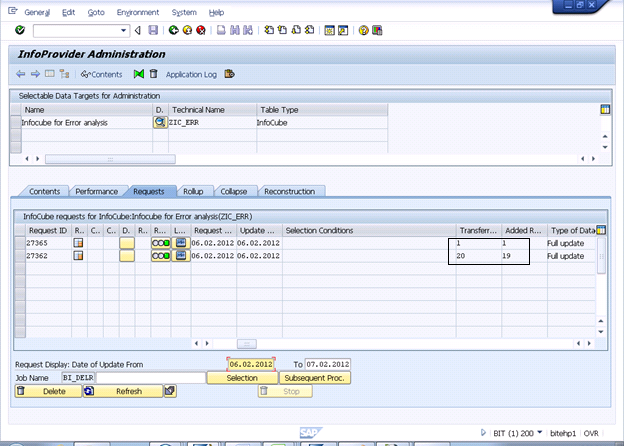Click the Save diskette icon
The width and height of the screenshot is (626, 446).
tap(153, 30)
